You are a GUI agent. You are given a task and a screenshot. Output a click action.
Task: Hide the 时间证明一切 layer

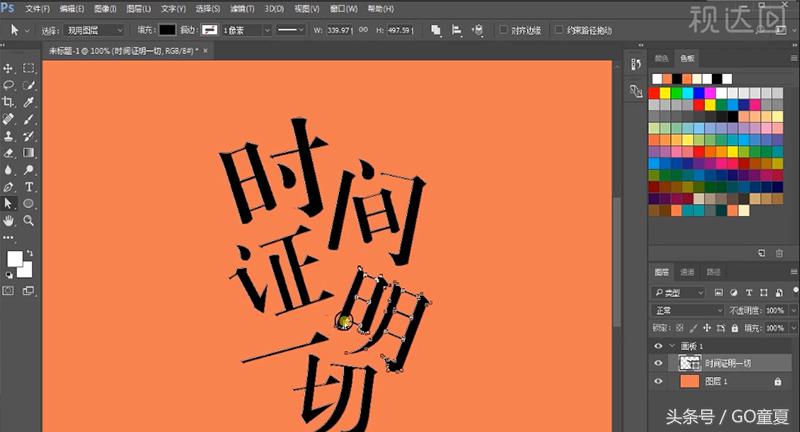tap(658, 363)
